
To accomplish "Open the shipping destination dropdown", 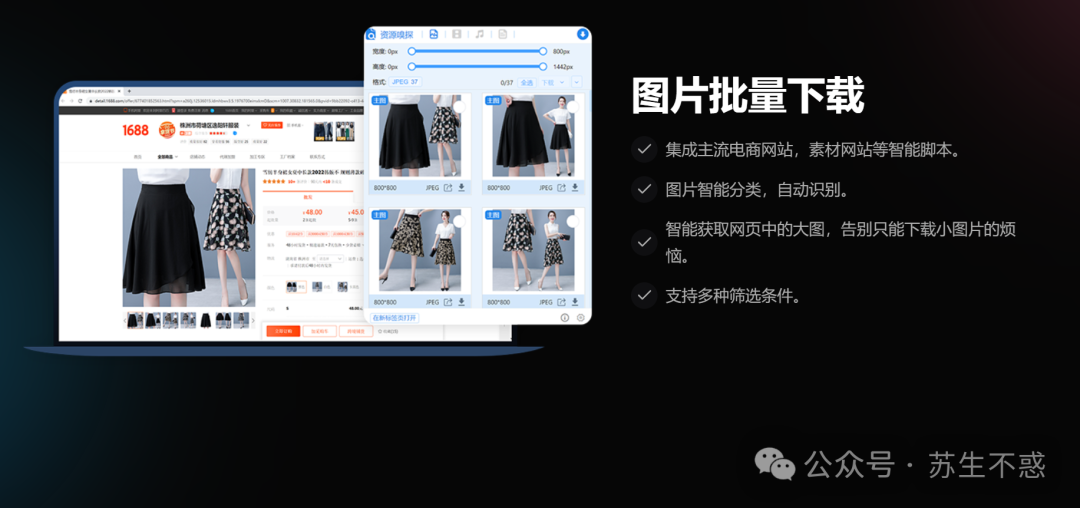I will pos(331,259).
